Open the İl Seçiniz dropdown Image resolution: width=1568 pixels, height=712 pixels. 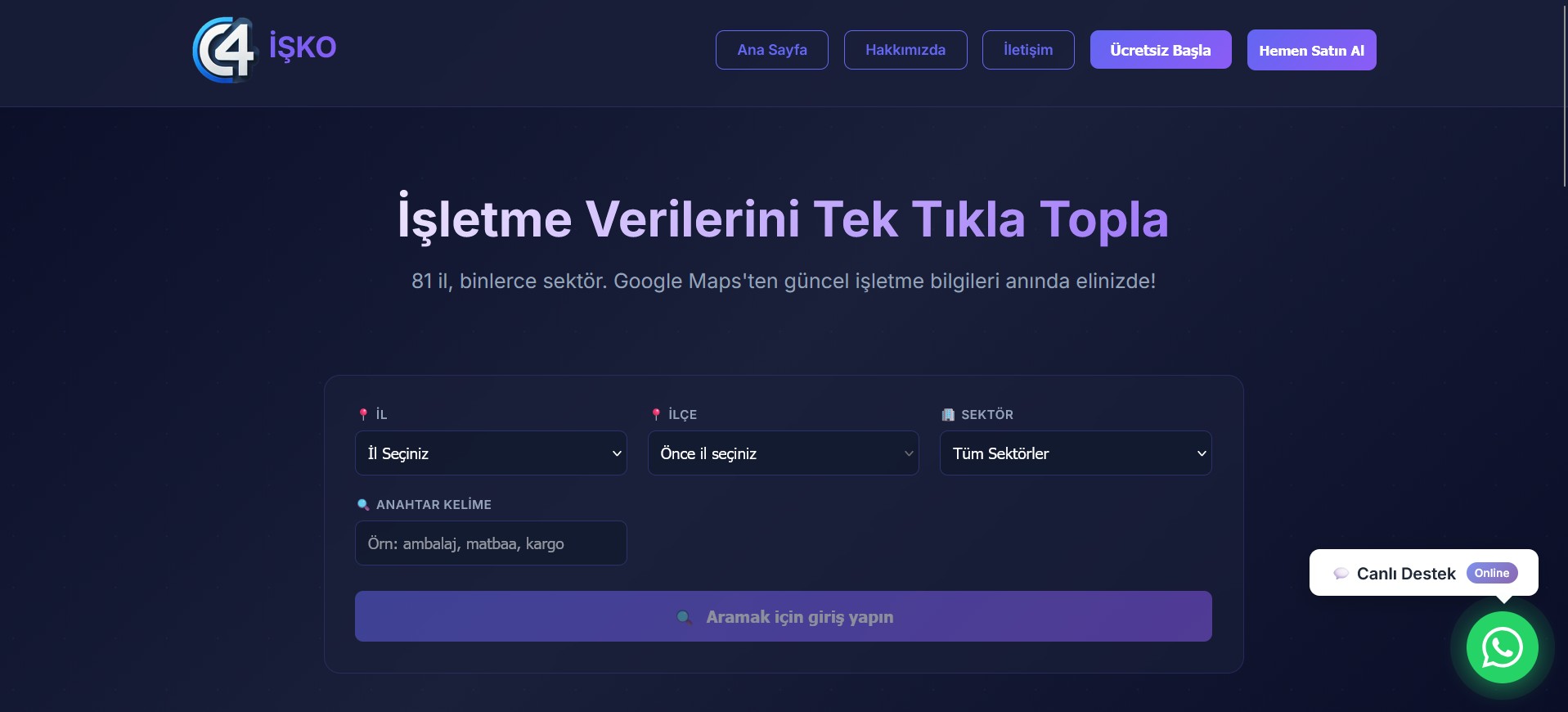[491, 453]
